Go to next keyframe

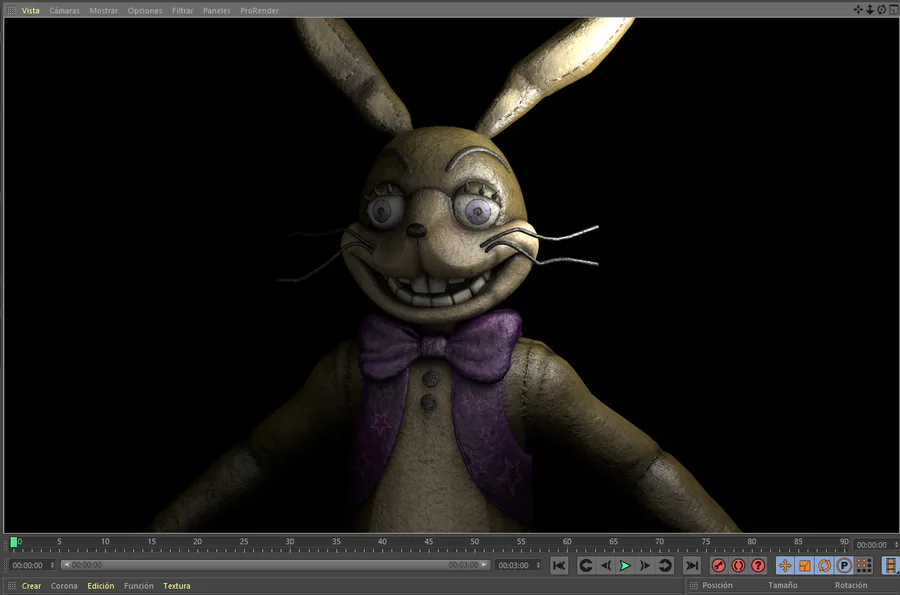665,566
